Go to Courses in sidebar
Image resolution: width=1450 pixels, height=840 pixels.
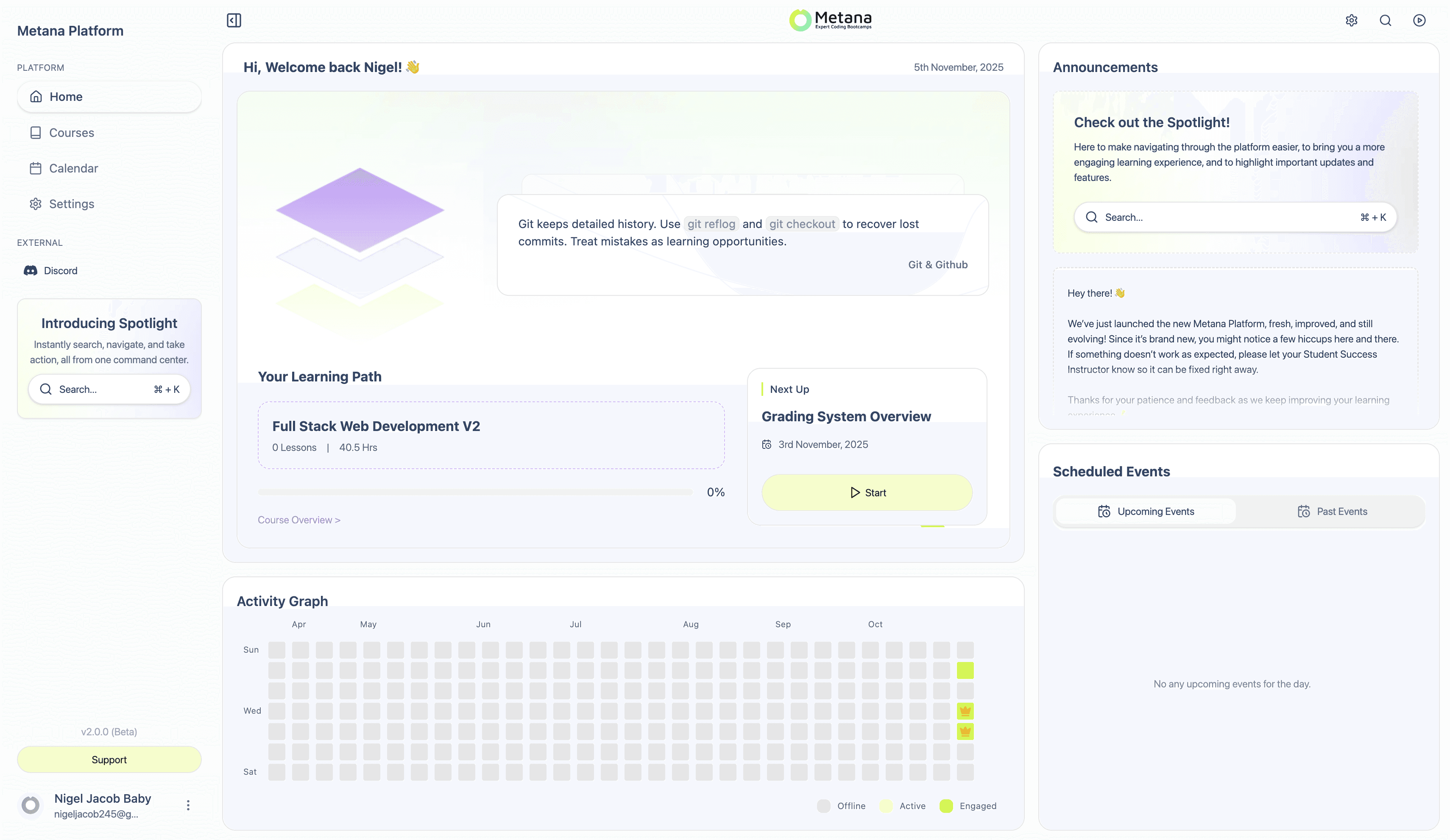click(71, 133)
